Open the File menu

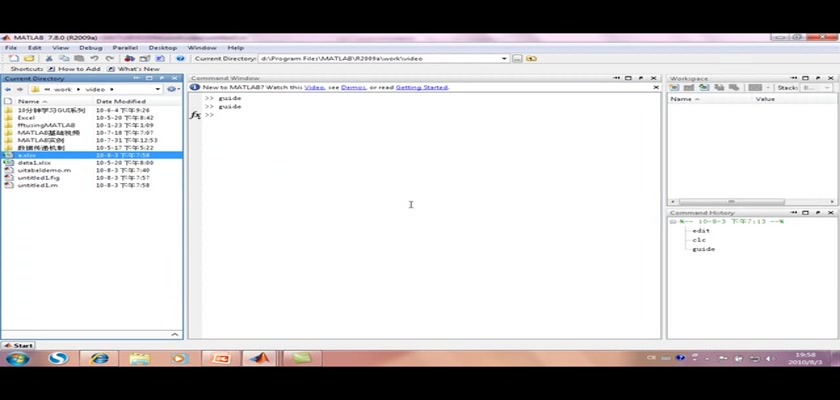coord(11,48)
